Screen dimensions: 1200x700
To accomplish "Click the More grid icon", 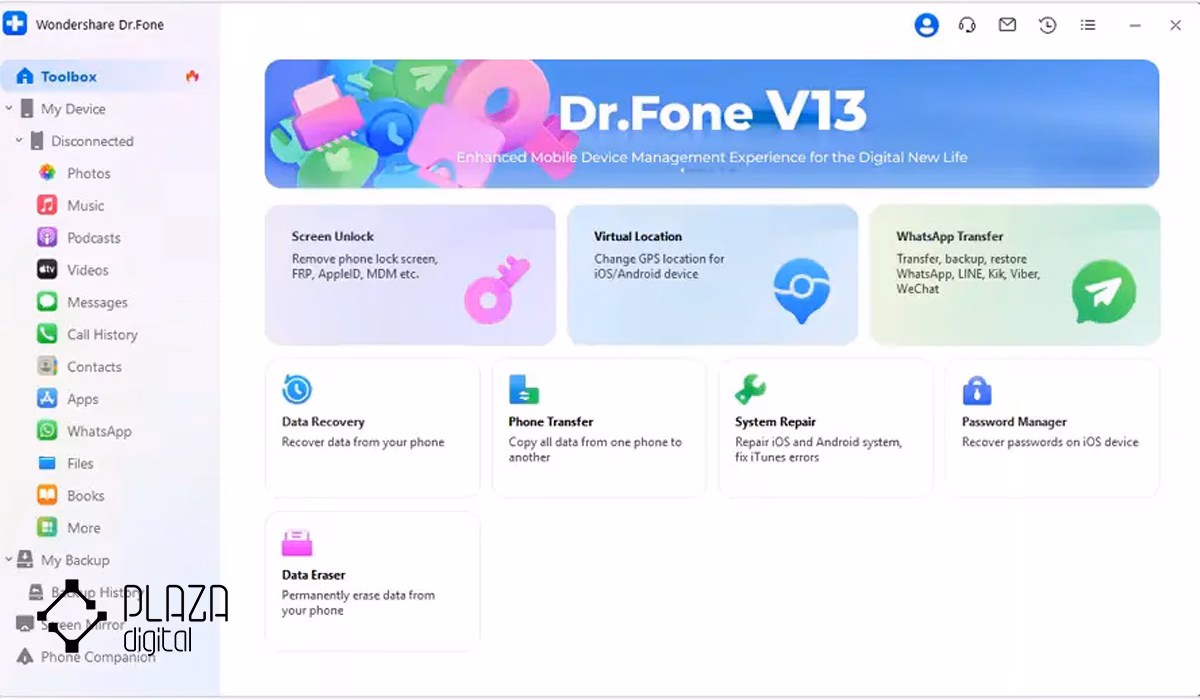I will tap(47, 527).
